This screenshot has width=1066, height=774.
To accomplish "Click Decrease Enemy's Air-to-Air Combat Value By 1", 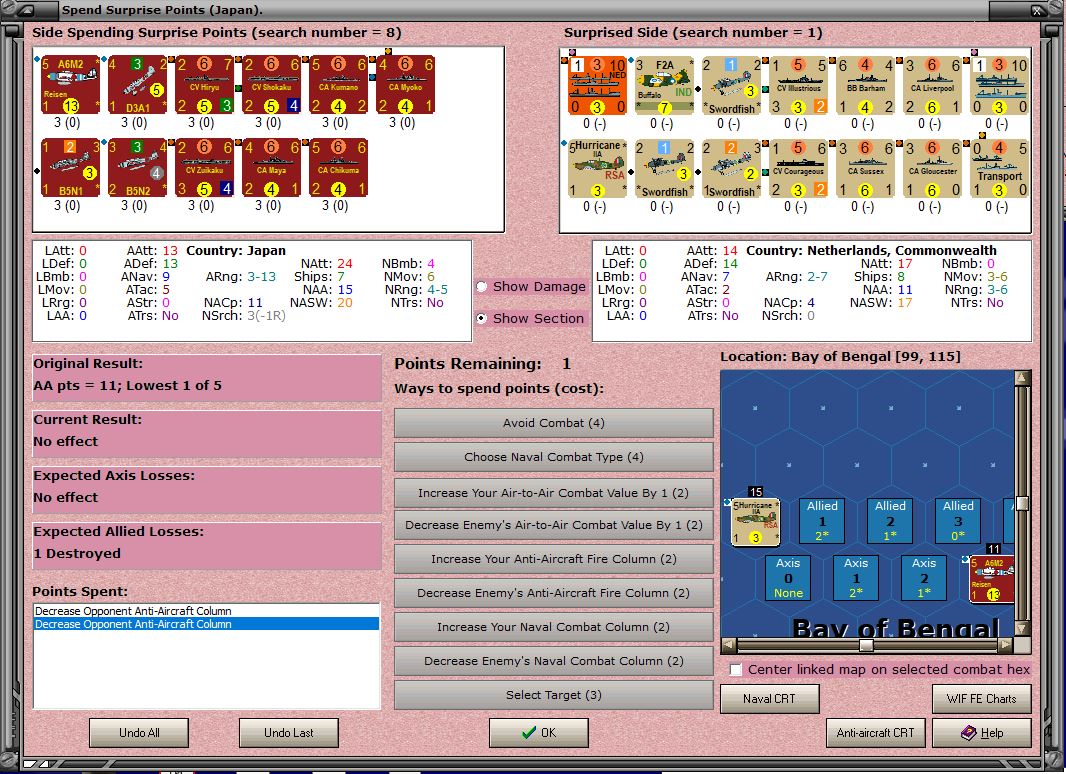I will 553,525.
